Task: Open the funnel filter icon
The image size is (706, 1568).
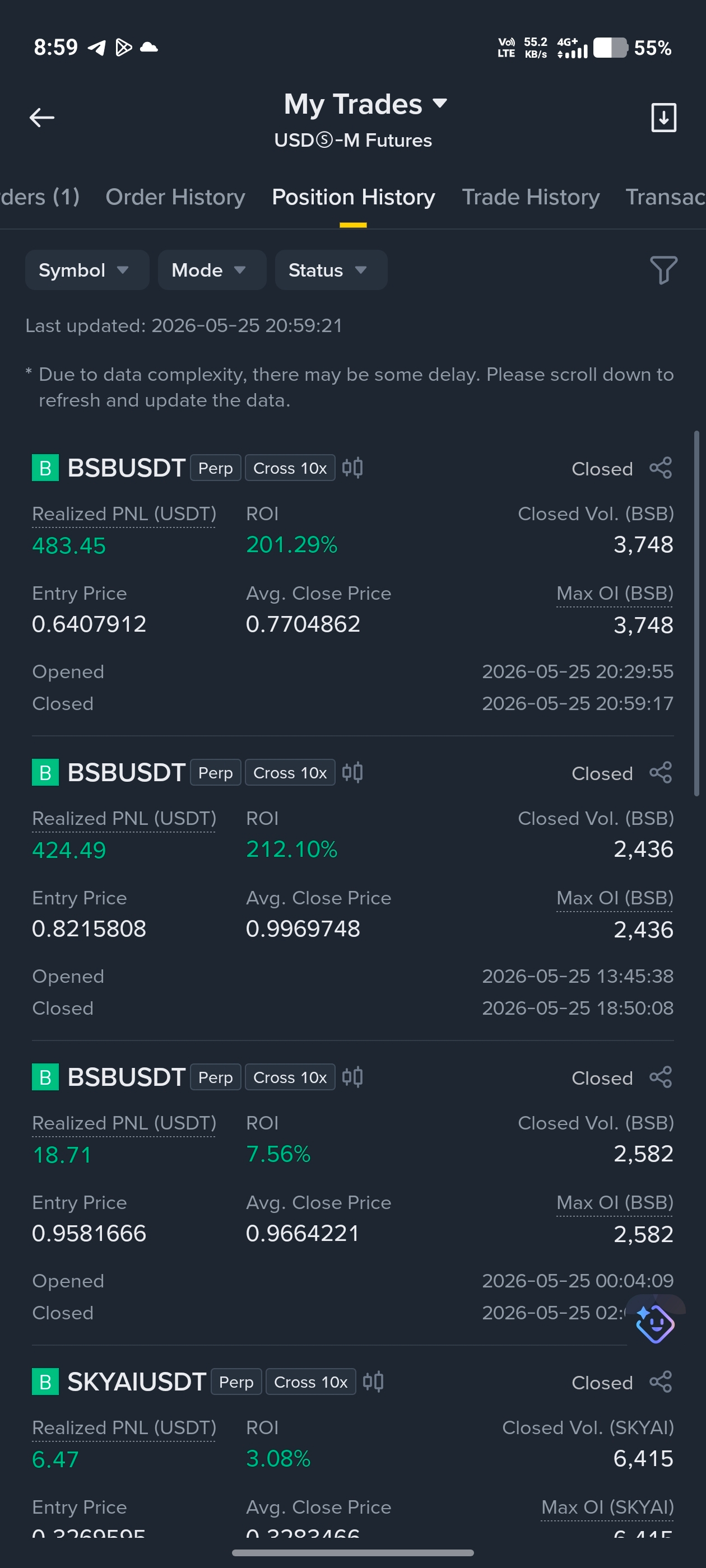Action: tap(663, 270)
